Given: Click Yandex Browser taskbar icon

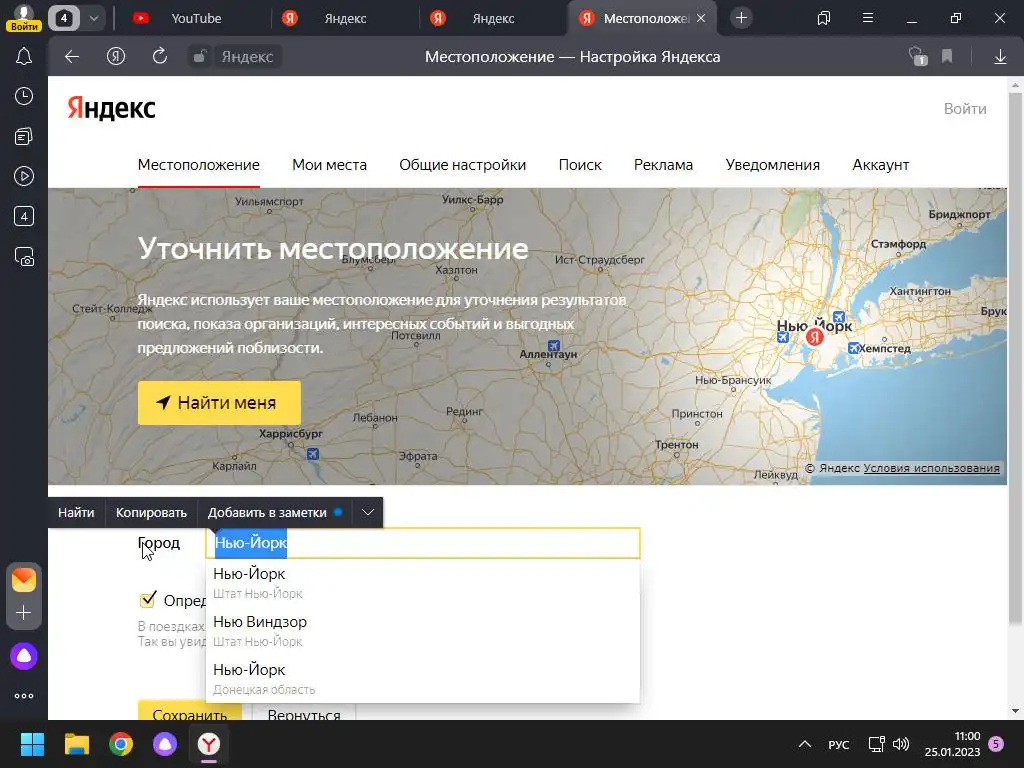Looking at the screenshot, I should click(x=209, y=744).
